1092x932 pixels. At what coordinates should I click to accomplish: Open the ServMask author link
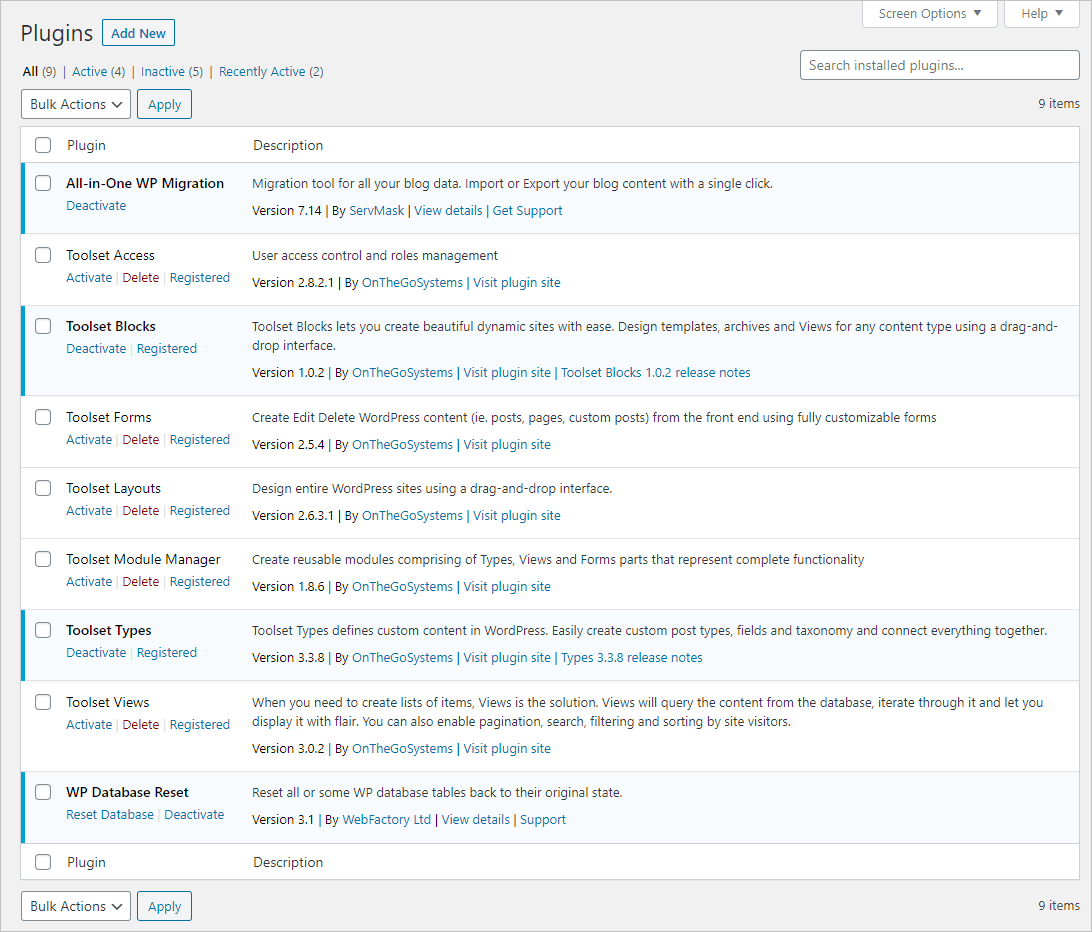point(377,210)
